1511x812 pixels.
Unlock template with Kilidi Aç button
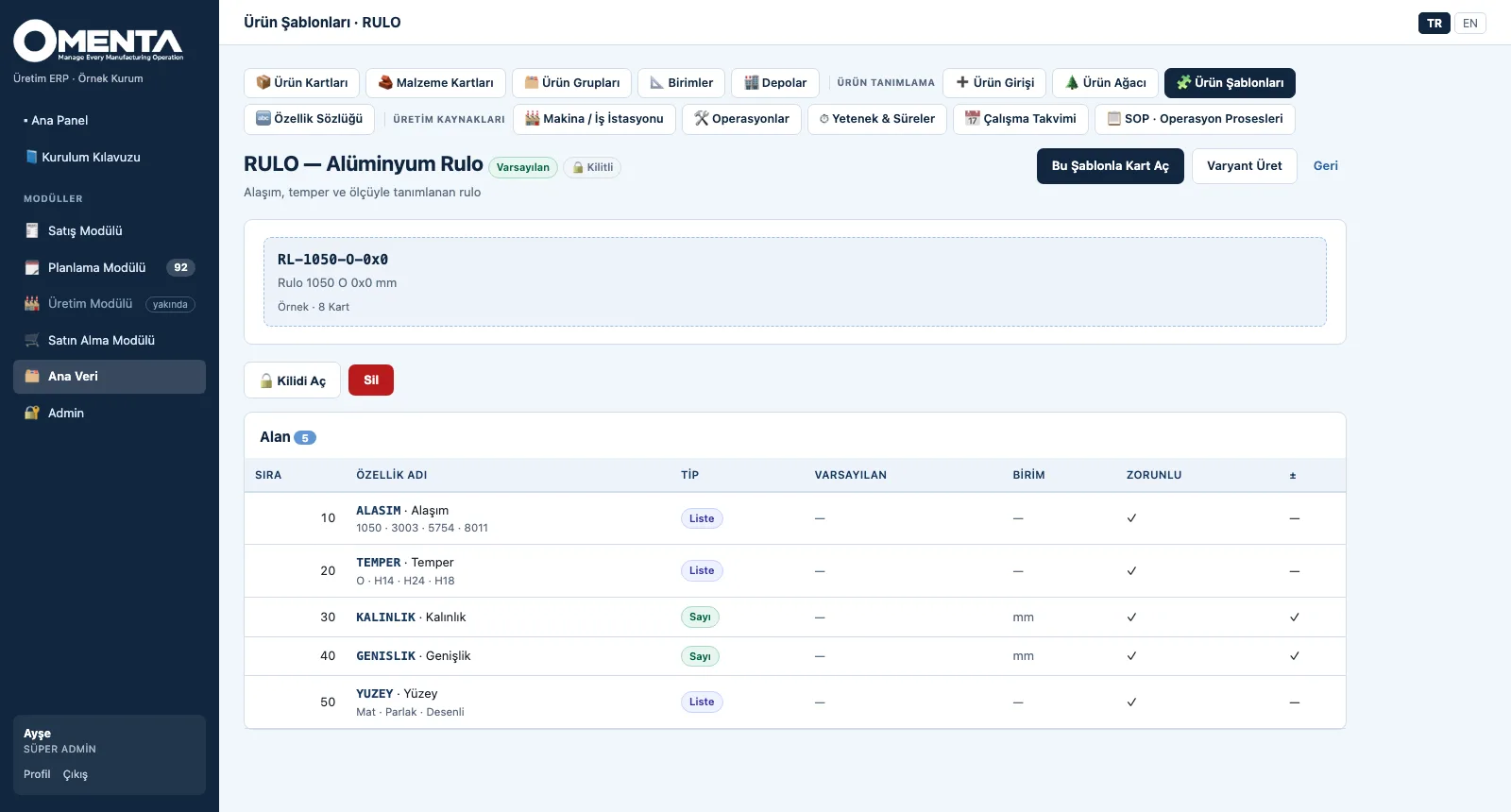(292, 381)
